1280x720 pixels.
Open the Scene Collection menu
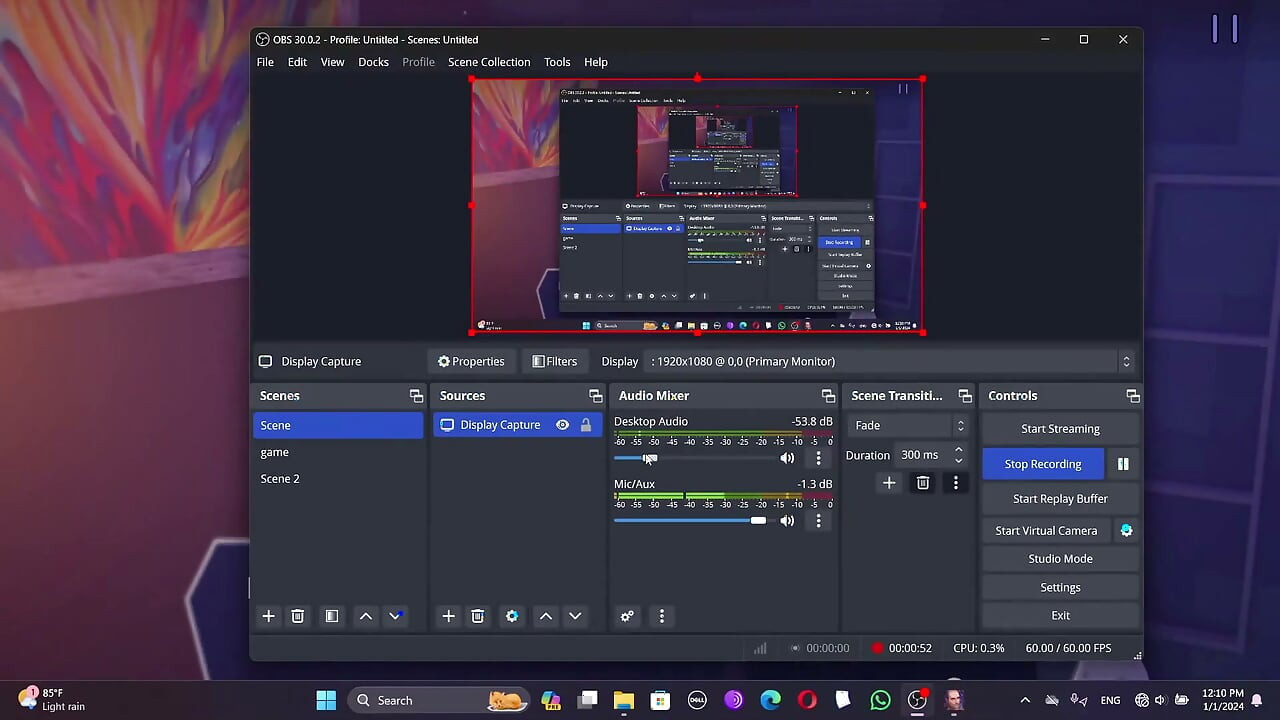[x=489, y=62]
